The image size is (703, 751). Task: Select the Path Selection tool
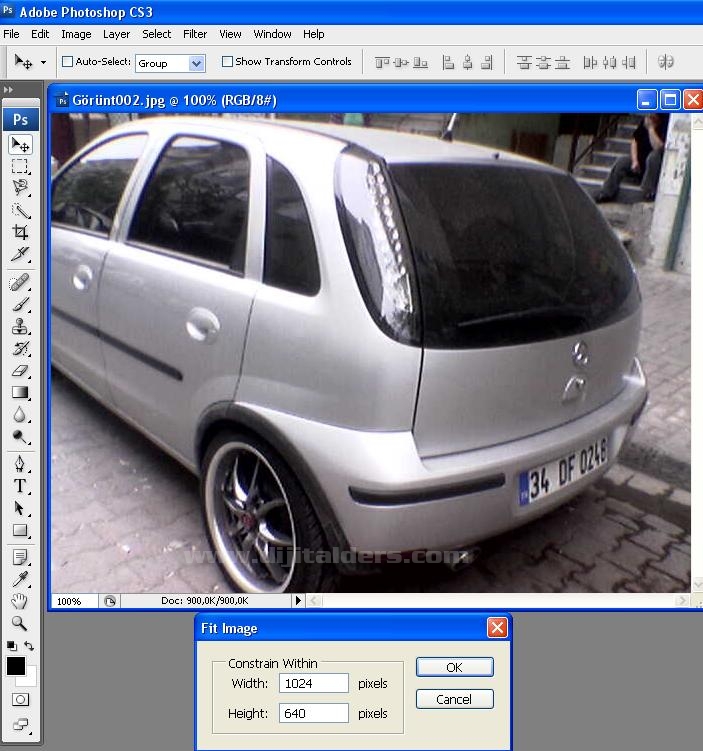tap(20, 508)
